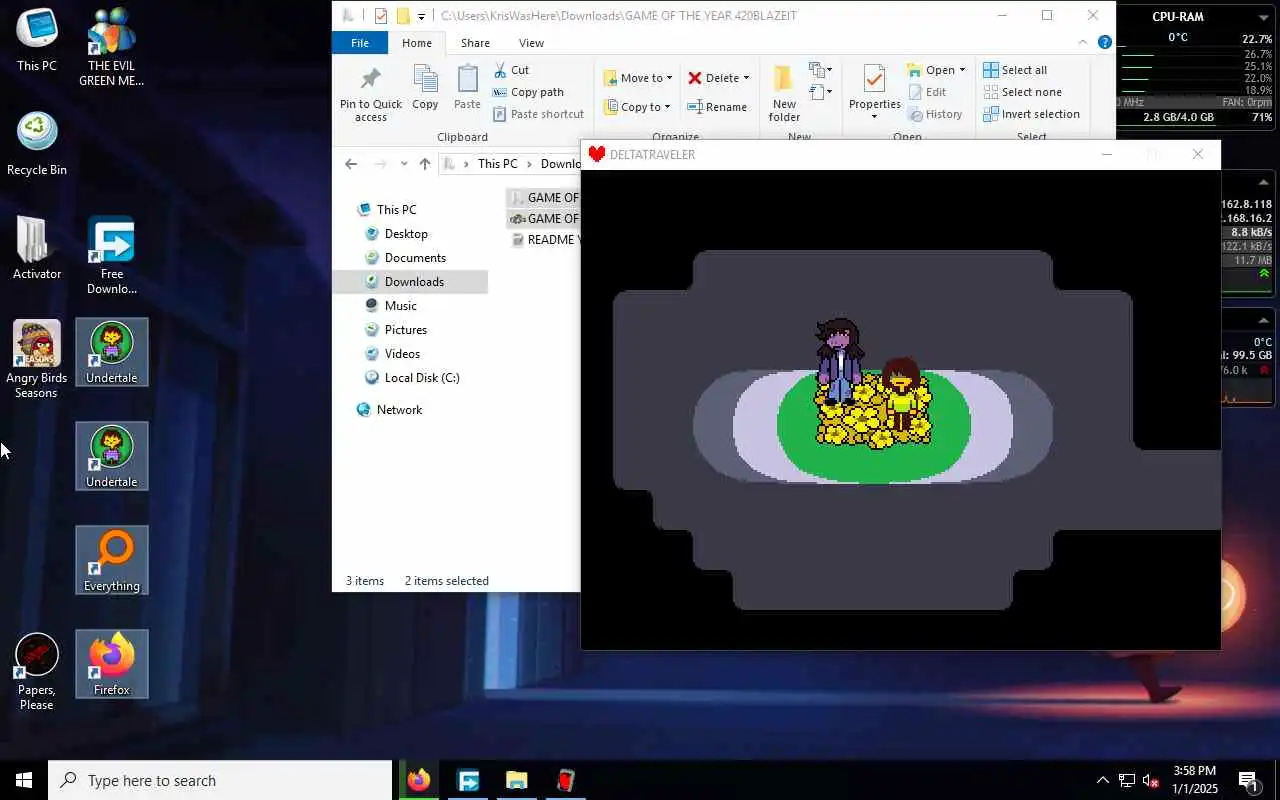Open the notification center icon

point(1248,780)
